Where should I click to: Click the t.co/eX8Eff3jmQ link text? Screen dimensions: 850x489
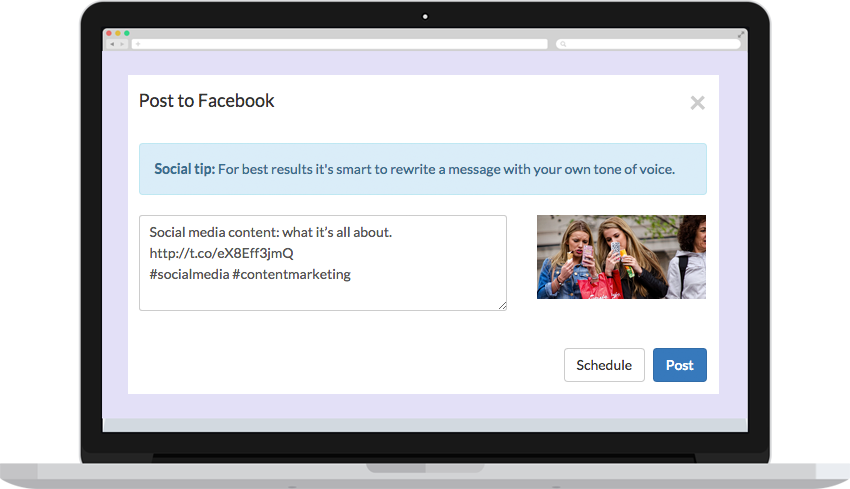pyautogui.click(x=221, y=253)
